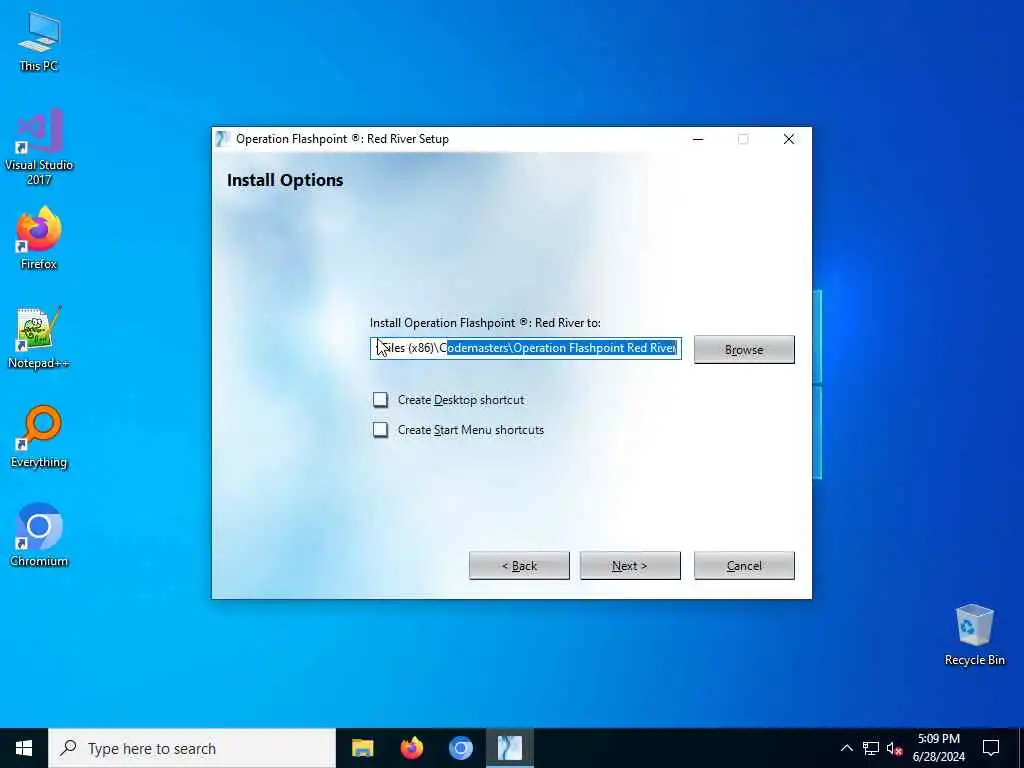Image resolution: width=1024 pixels, height=768 pixels.
Task: Open the network status tray icon
Action: pos(871,748)
